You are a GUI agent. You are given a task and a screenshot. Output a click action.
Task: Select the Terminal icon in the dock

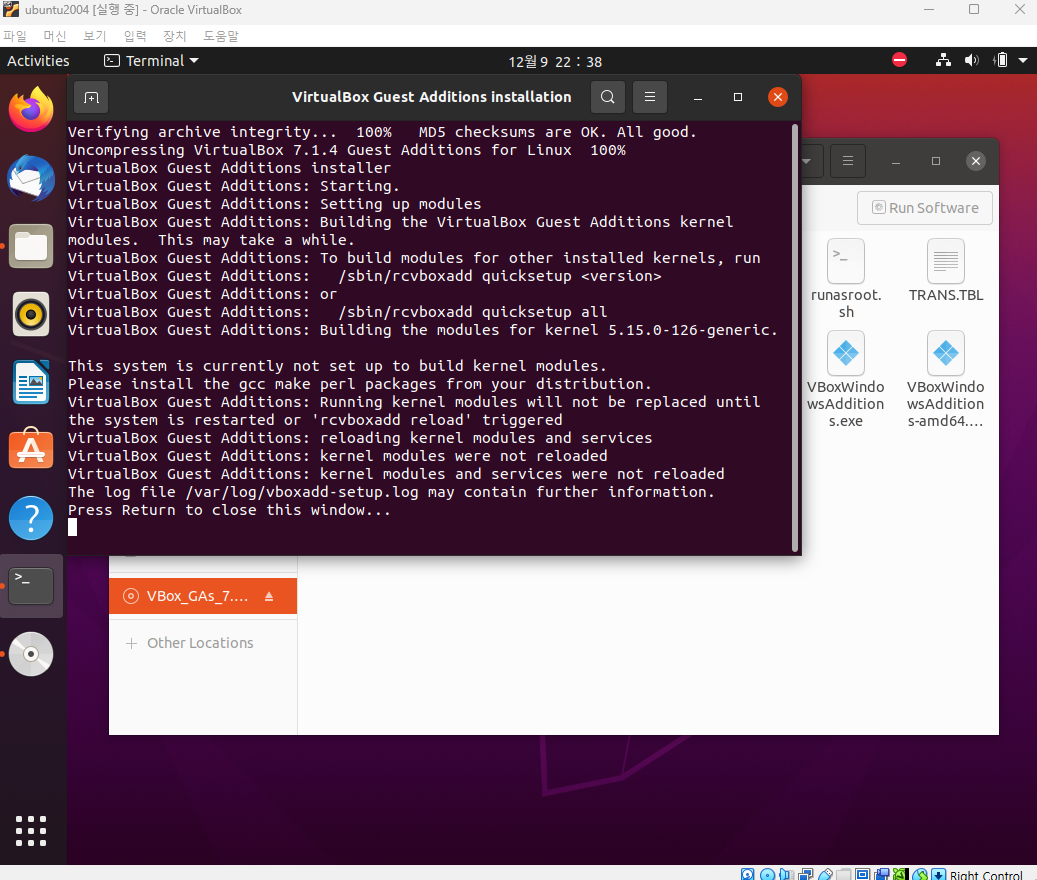31,586
